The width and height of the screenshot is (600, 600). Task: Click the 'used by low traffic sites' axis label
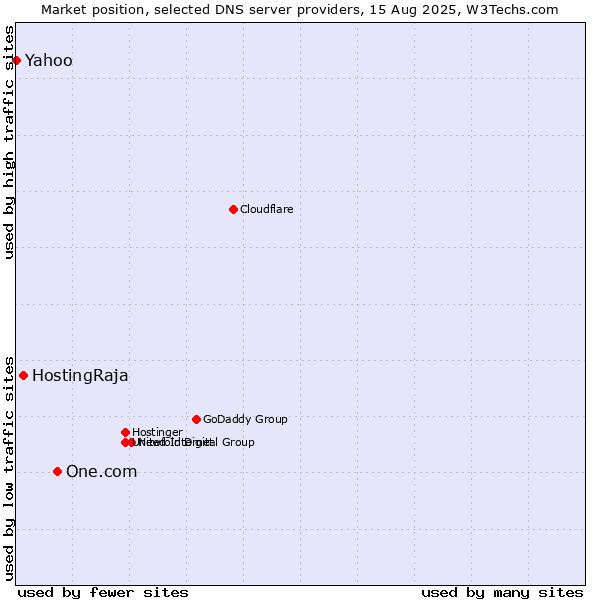click(8, 469)
